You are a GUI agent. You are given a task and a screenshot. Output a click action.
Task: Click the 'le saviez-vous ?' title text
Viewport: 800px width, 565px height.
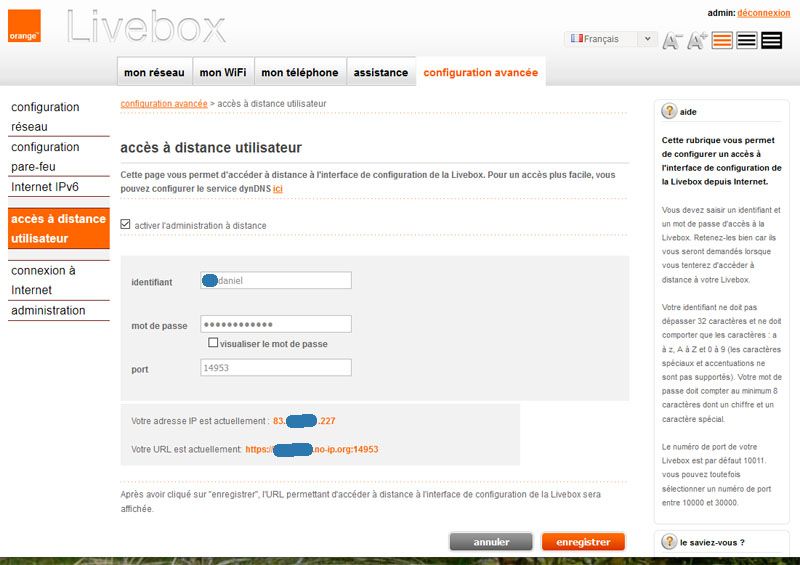pyautogui.click(x=712, y=543)
